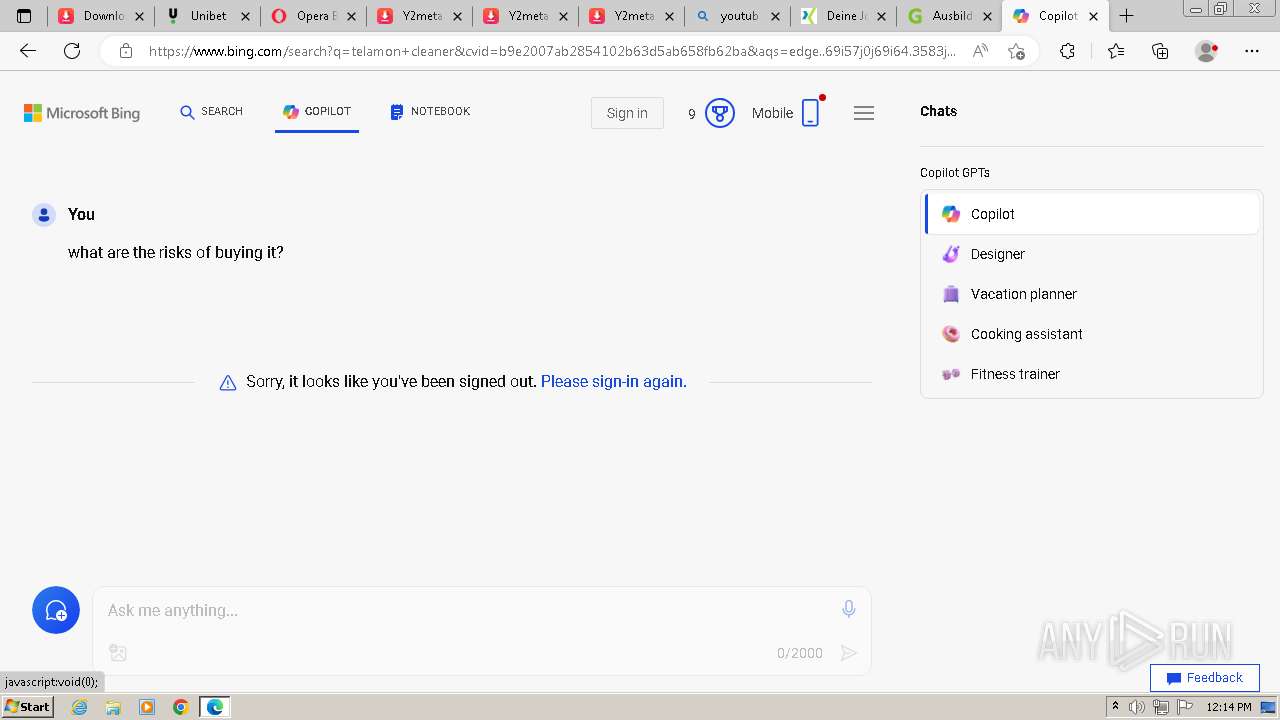Open browser profile avatar
Viewport: 1280px width, 720px height.
pos(1207,51)
